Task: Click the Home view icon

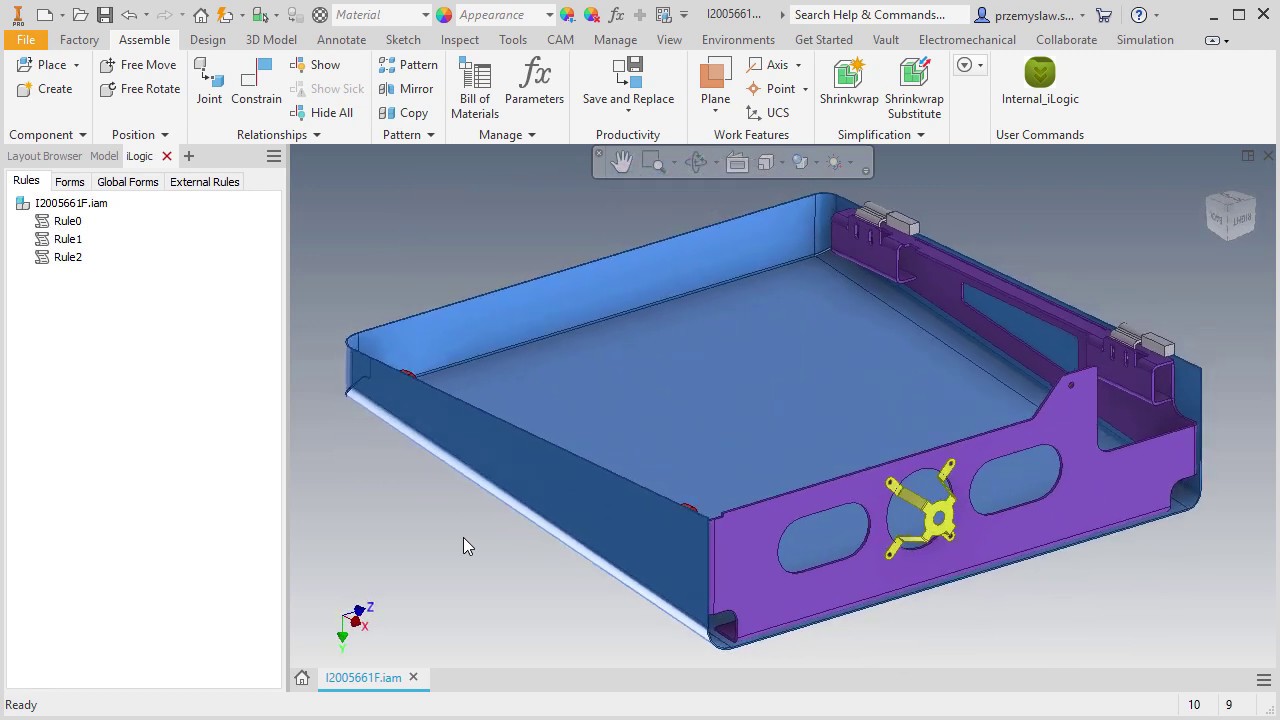Action: click(201, 15)
